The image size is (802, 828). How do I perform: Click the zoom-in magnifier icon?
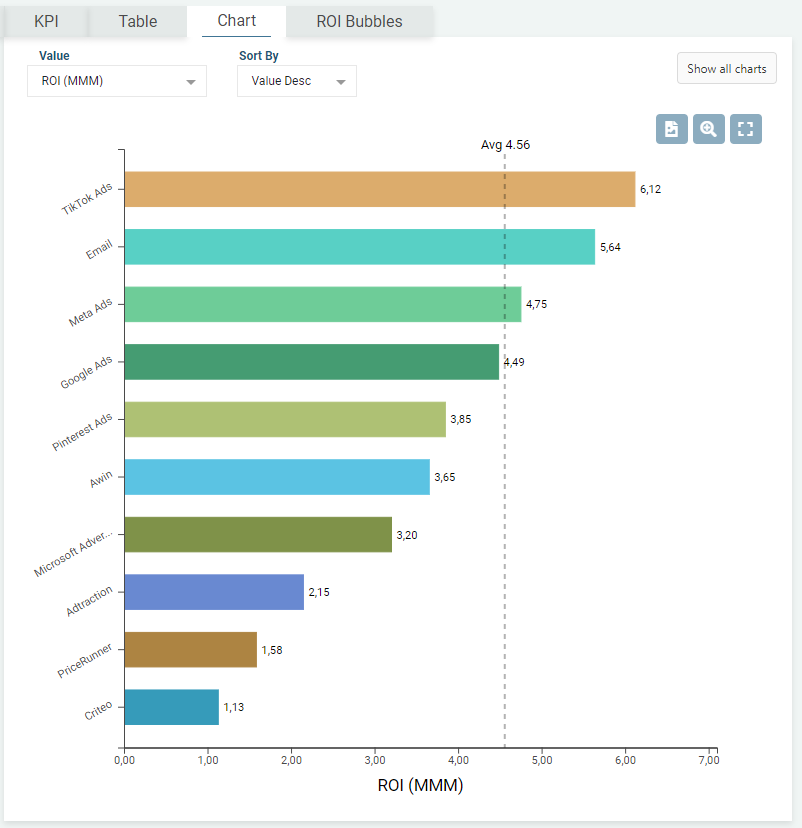pos(709,129)
